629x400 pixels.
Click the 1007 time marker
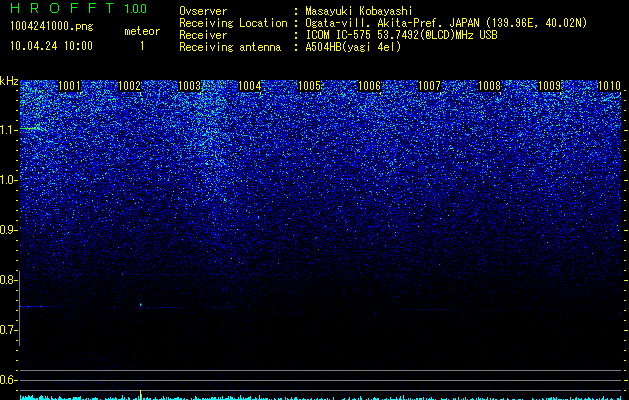[429, 86]
